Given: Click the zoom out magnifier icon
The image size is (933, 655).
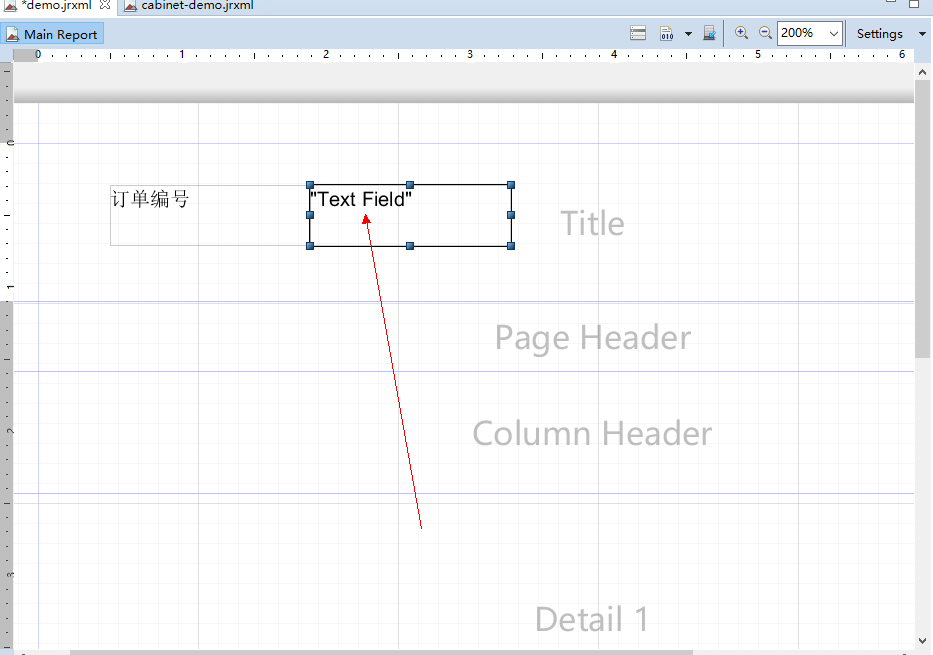Looking at the screenshot, I should [x=765, y=33].
